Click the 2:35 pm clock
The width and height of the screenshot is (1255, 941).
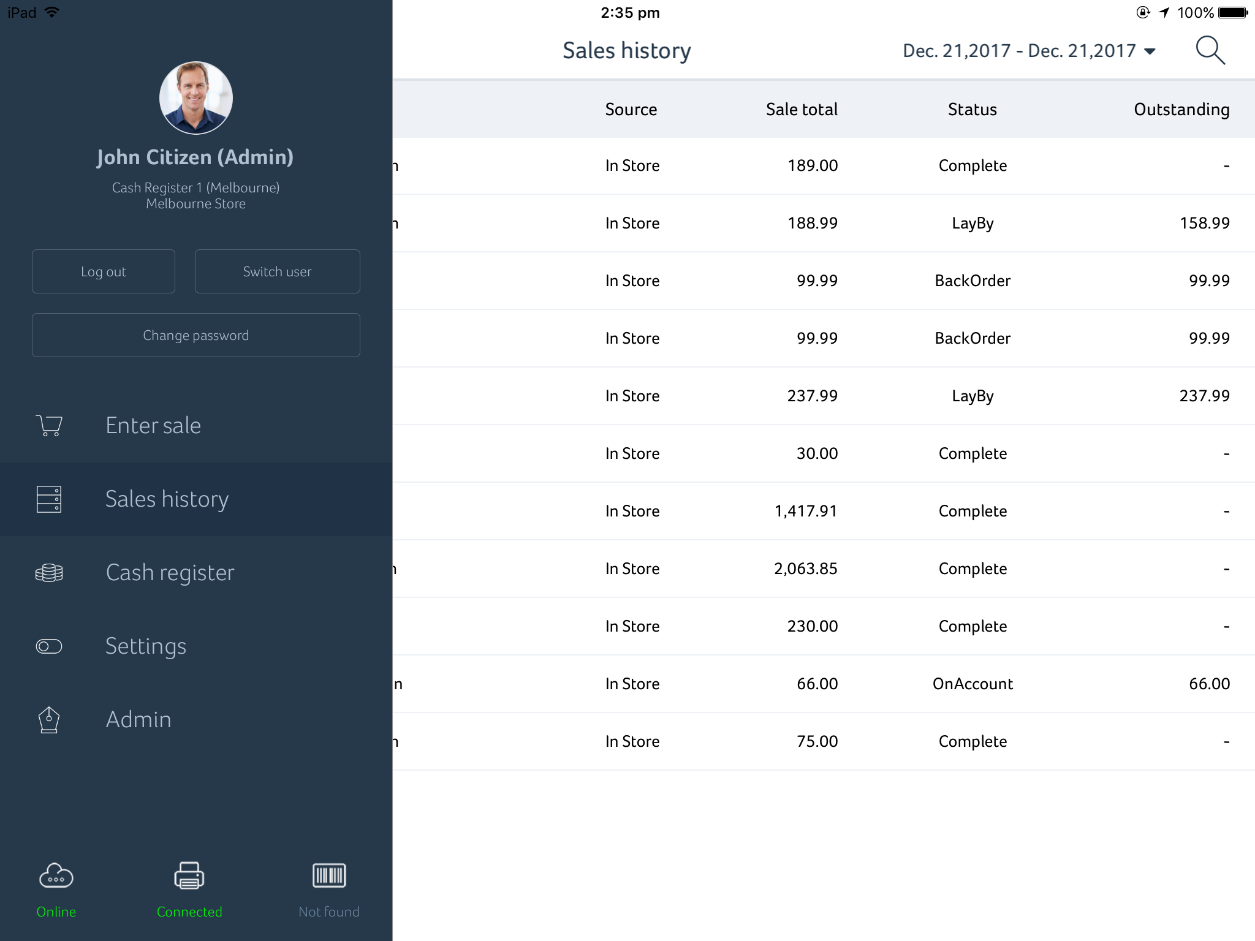click(x=630, y=13)
